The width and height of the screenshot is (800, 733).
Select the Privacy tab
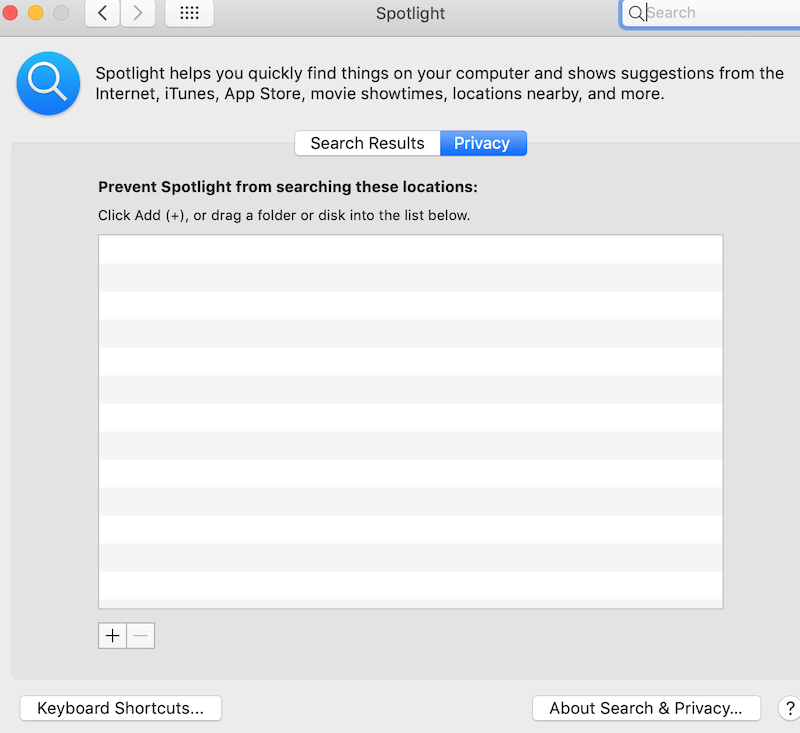(483, 143)
